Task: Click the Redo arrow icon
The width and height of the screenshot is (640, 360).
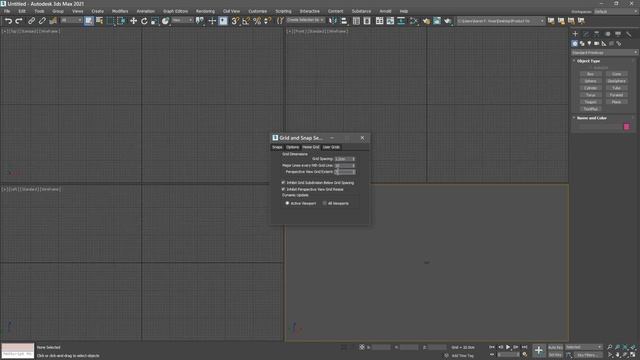Action: (x=19, y=21)
